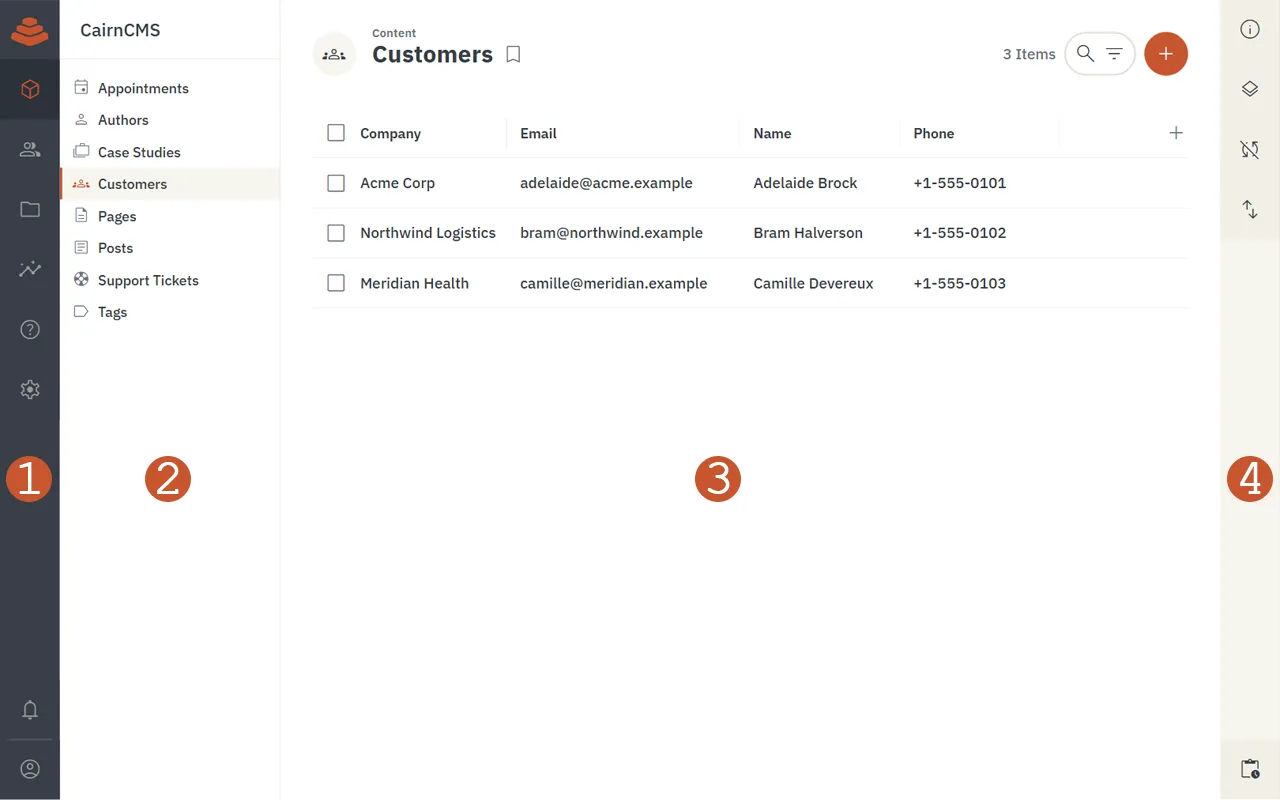Viewport: 1280px width, 800px height.
Task: Open the Posts collection
Action: click(x=170, y=248)
